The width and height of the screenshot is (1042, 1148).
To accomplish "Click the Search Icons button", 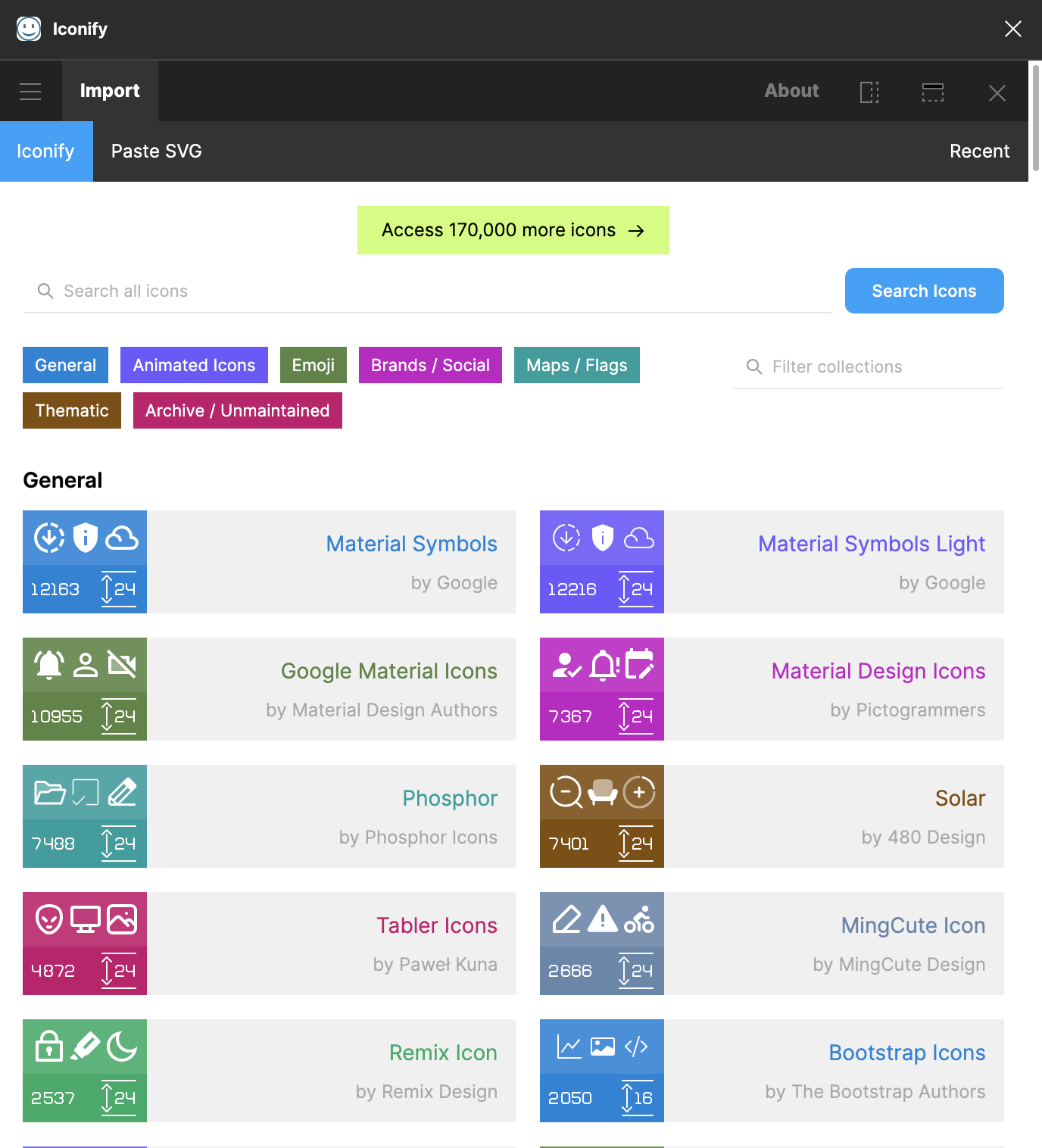I will [925, 291].
